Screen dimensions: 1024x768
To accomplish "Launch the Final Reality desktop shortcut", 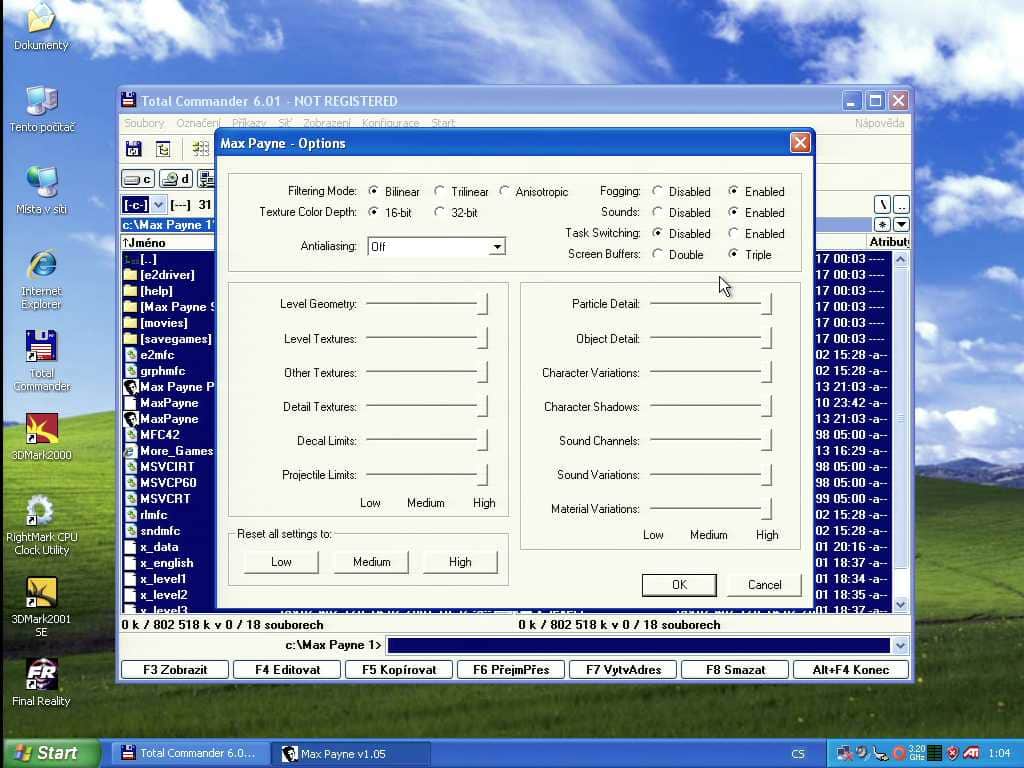I will click(41, 682).
